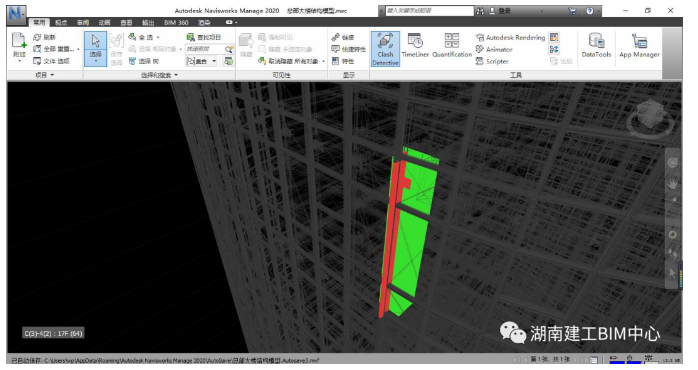
Task: Switch to the View (查看) ribbon tab
Action: coord(126,22)
